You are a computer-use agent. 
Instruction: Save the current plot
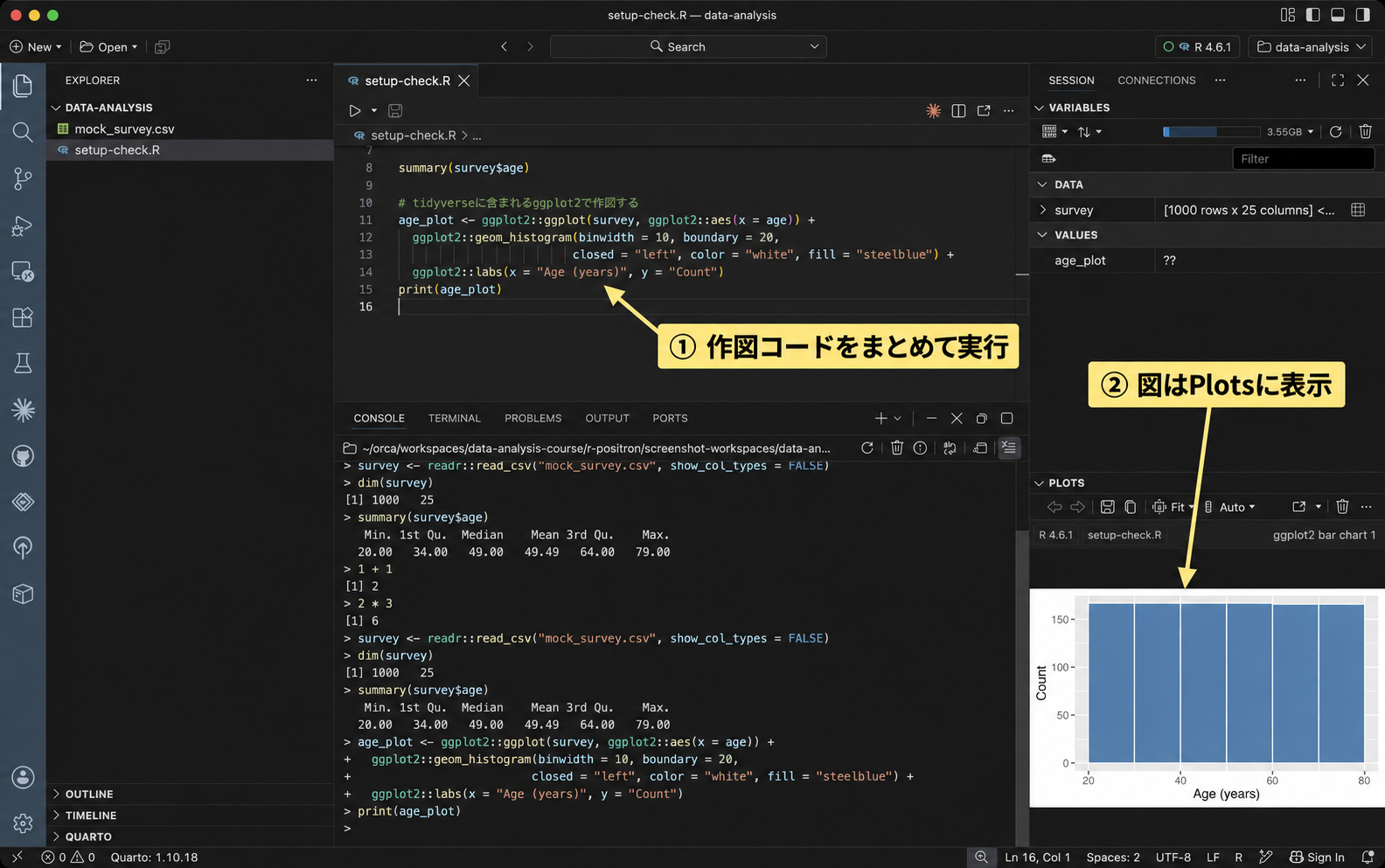point(1107,507)
